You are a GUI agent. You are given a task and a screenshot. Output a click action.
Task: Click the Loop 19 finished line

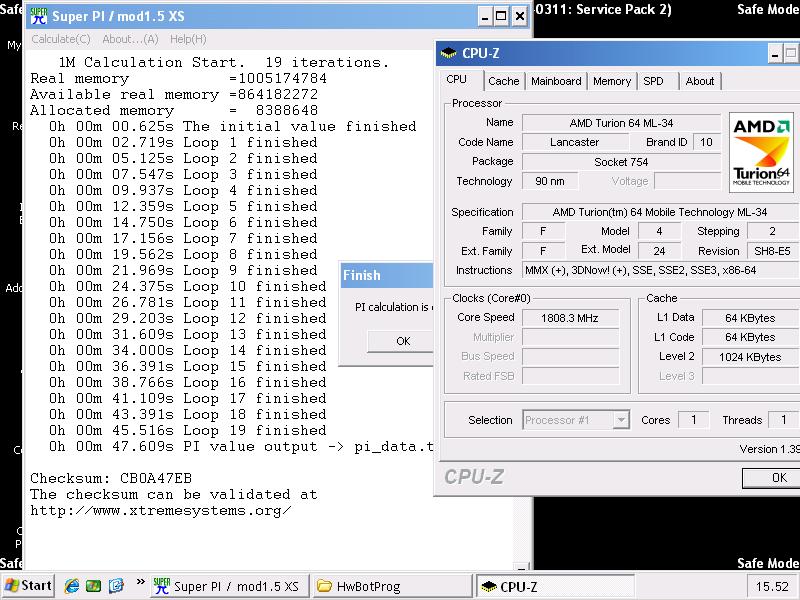coord(188,430)
